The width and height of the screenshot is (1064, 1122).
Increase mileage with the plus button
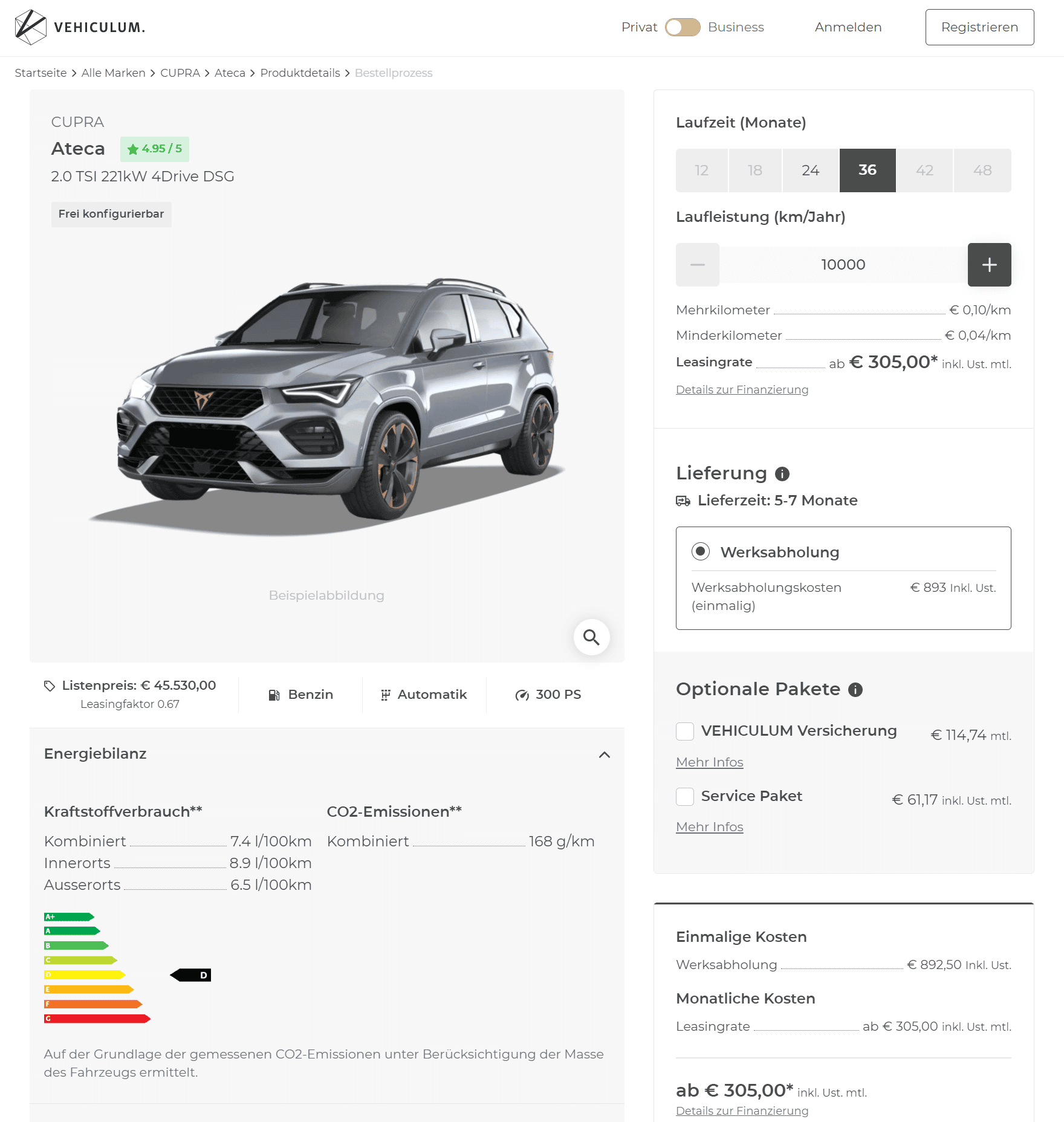coord(989,265)
